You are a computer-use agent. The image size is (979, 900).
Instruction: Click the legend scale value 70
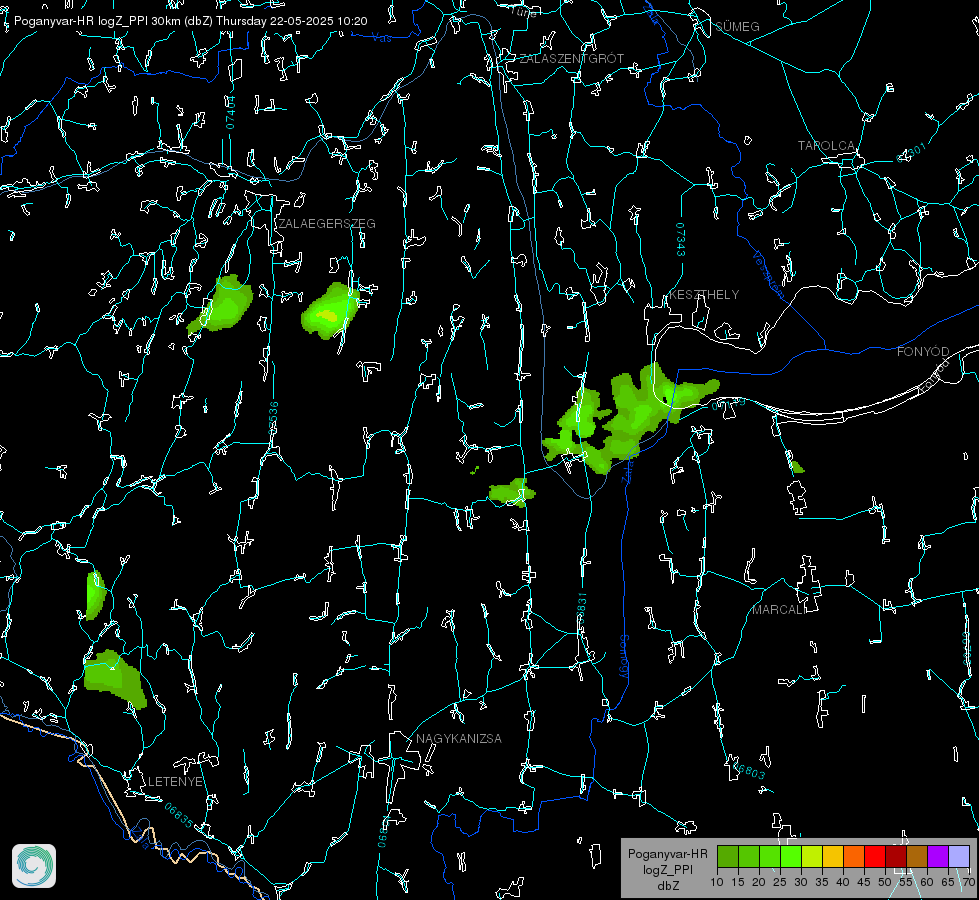(x=969, y=882)
